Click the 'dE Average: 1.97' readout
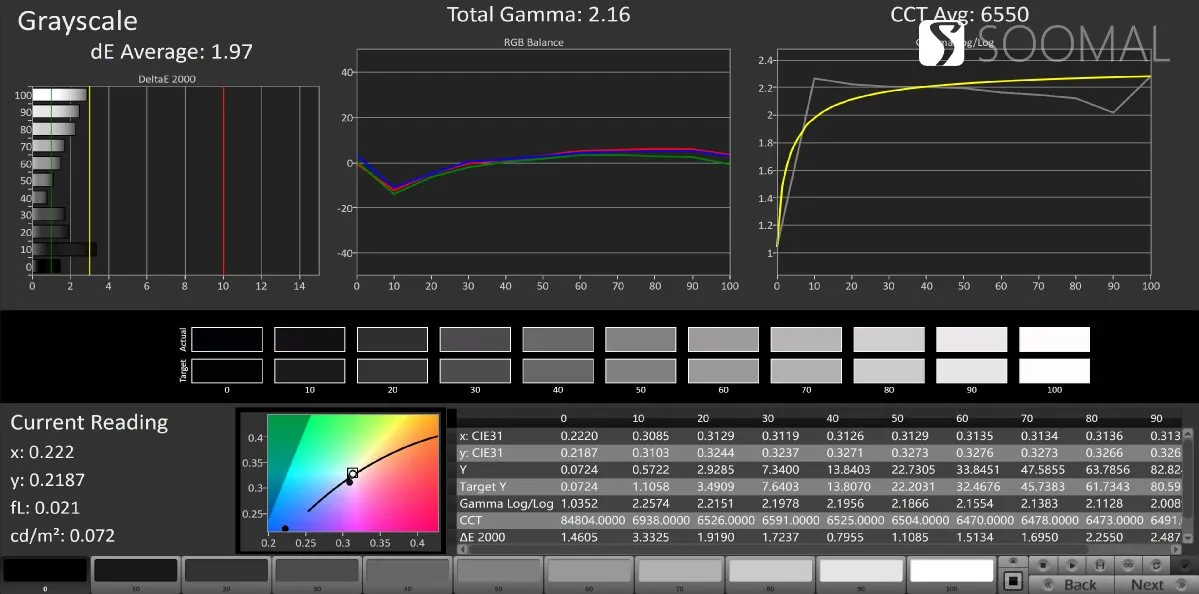The width and height of the screenshot is (1199, 594). point(171,51)
